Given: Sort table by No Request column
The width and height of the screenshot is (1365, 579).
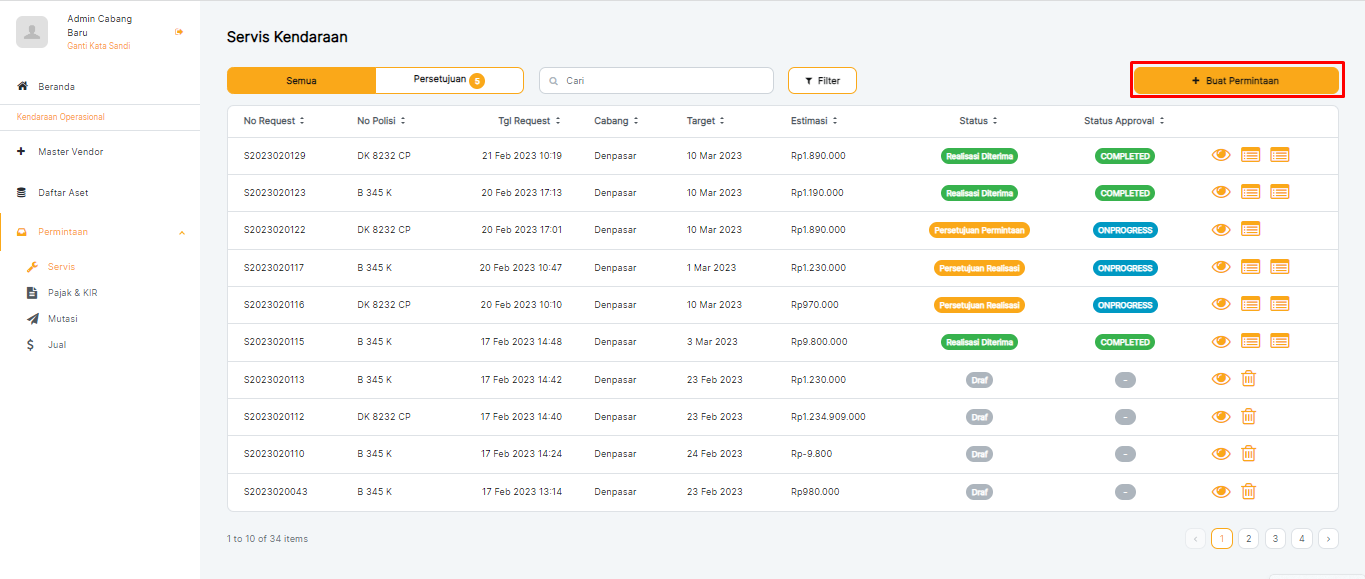Looking at the screenshot, I should [274, 121].
